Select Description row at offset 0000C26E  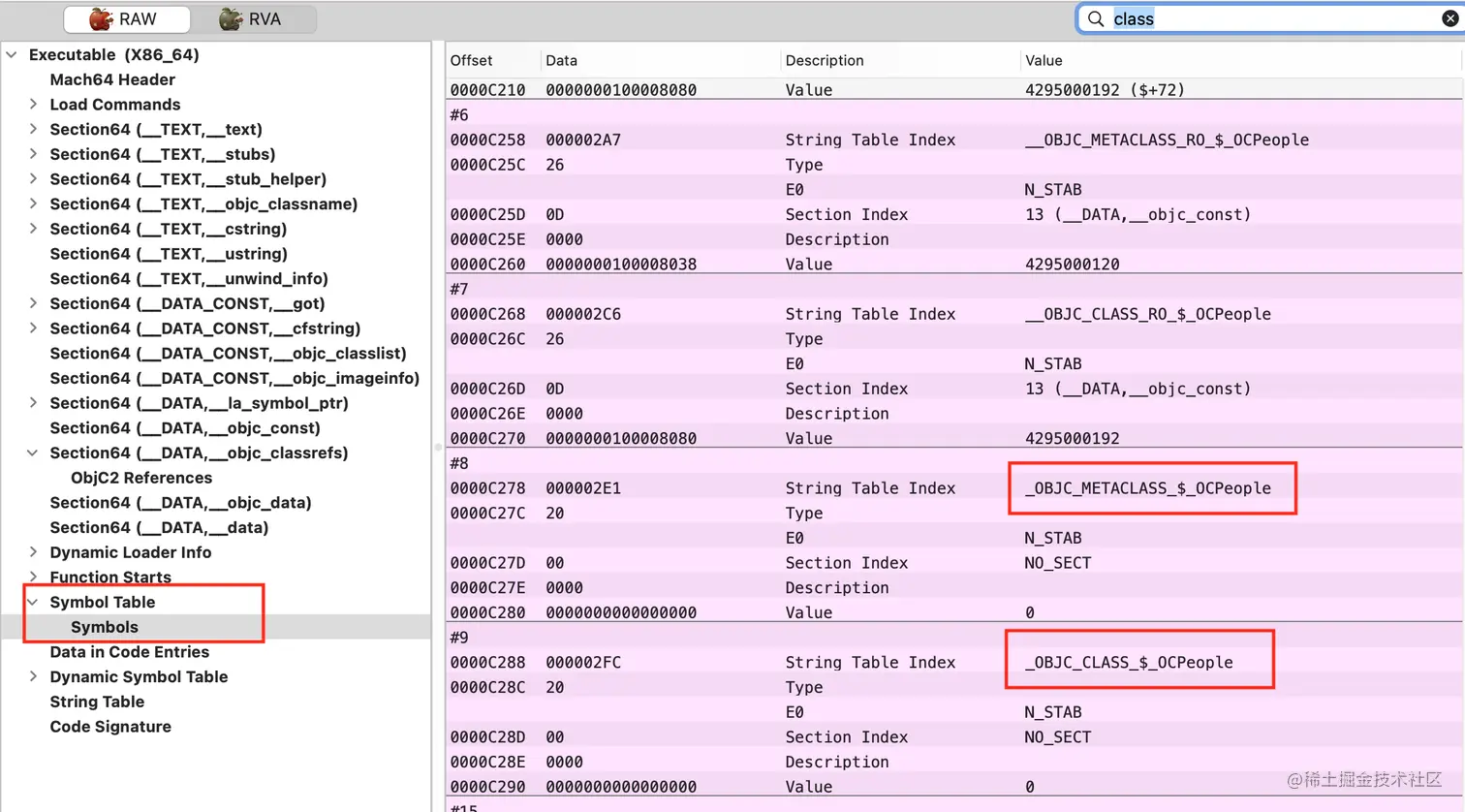point(954,414)
